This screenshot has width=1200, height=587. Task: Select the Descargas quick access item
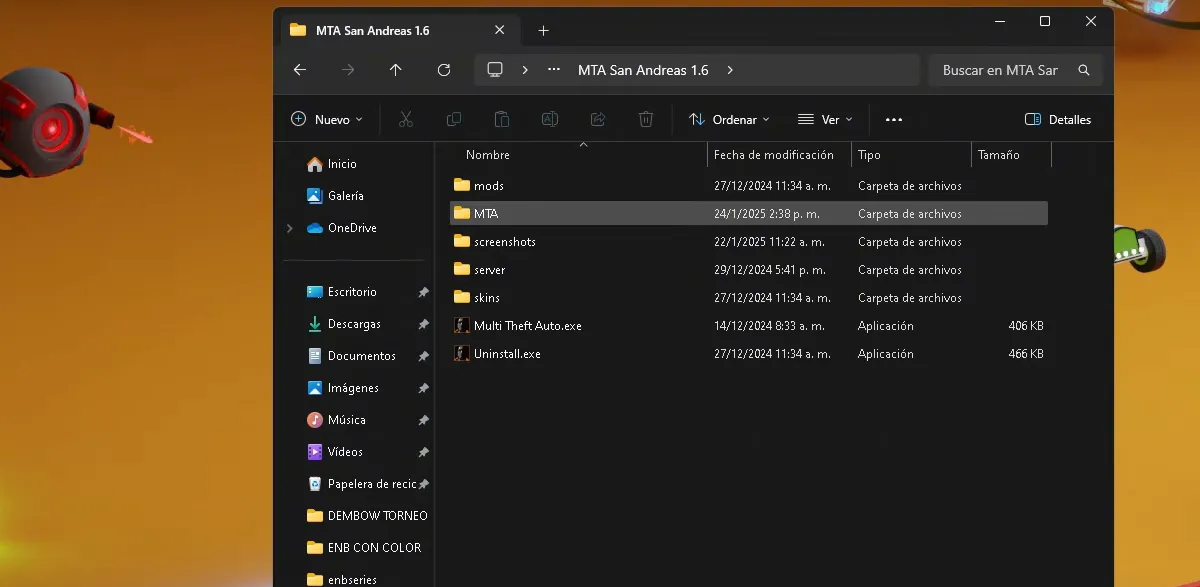tap(354, 324)
